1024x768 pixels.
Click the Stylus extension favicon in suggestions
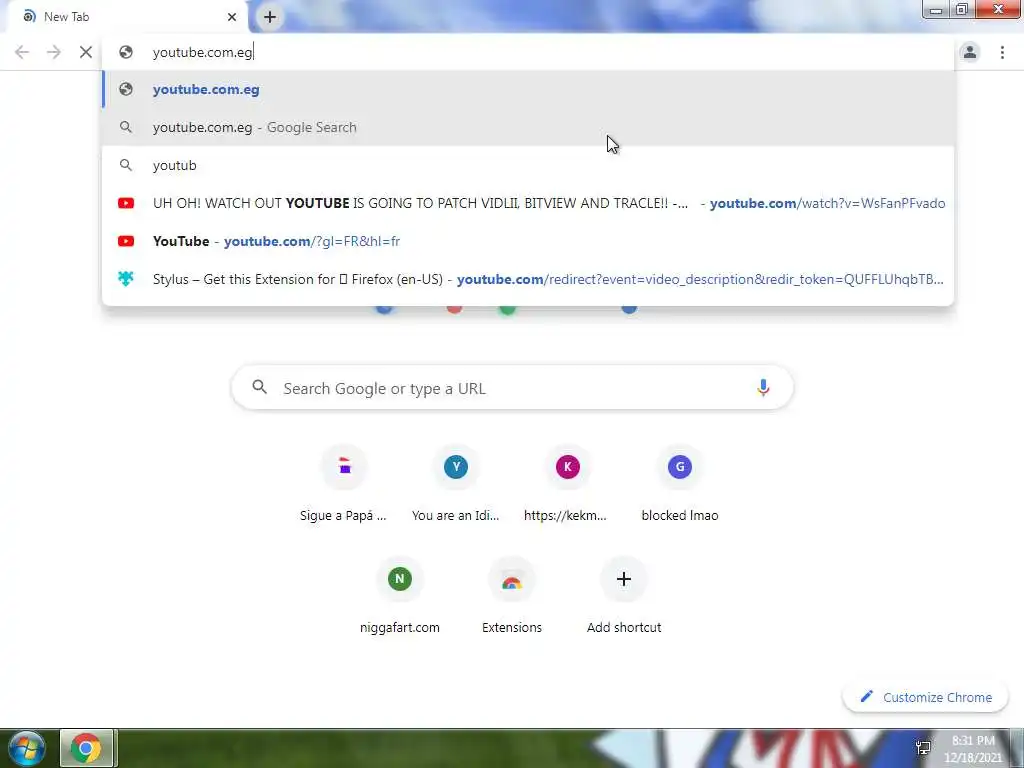pos(126,279)
